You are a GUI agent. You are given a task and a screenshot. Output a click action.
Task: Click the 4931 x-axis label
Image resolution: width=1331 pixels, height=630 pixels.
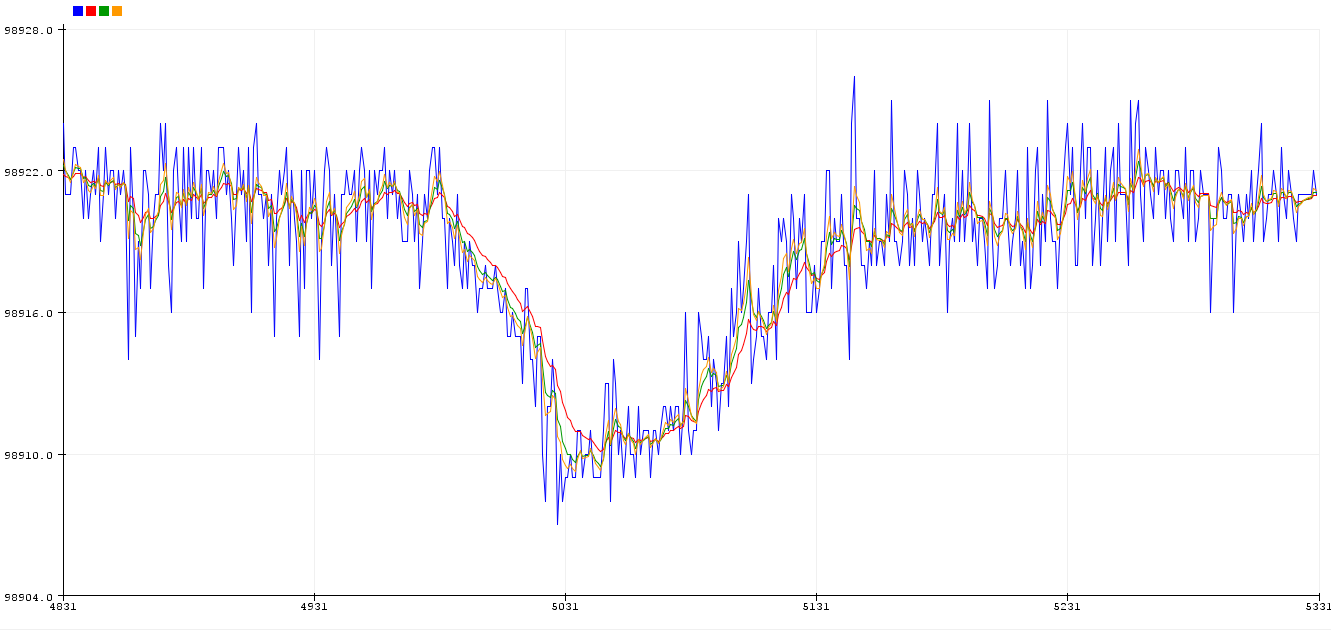314,607
